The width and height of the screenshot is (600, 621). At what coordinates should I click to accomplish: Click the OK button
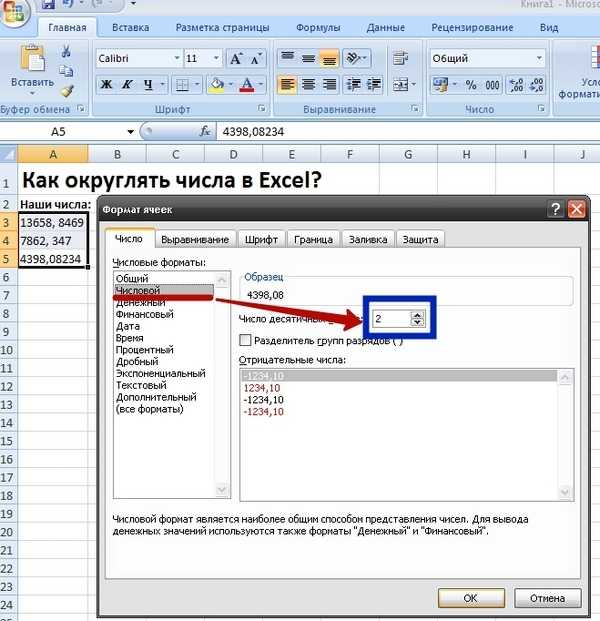(x=471, y=598)
